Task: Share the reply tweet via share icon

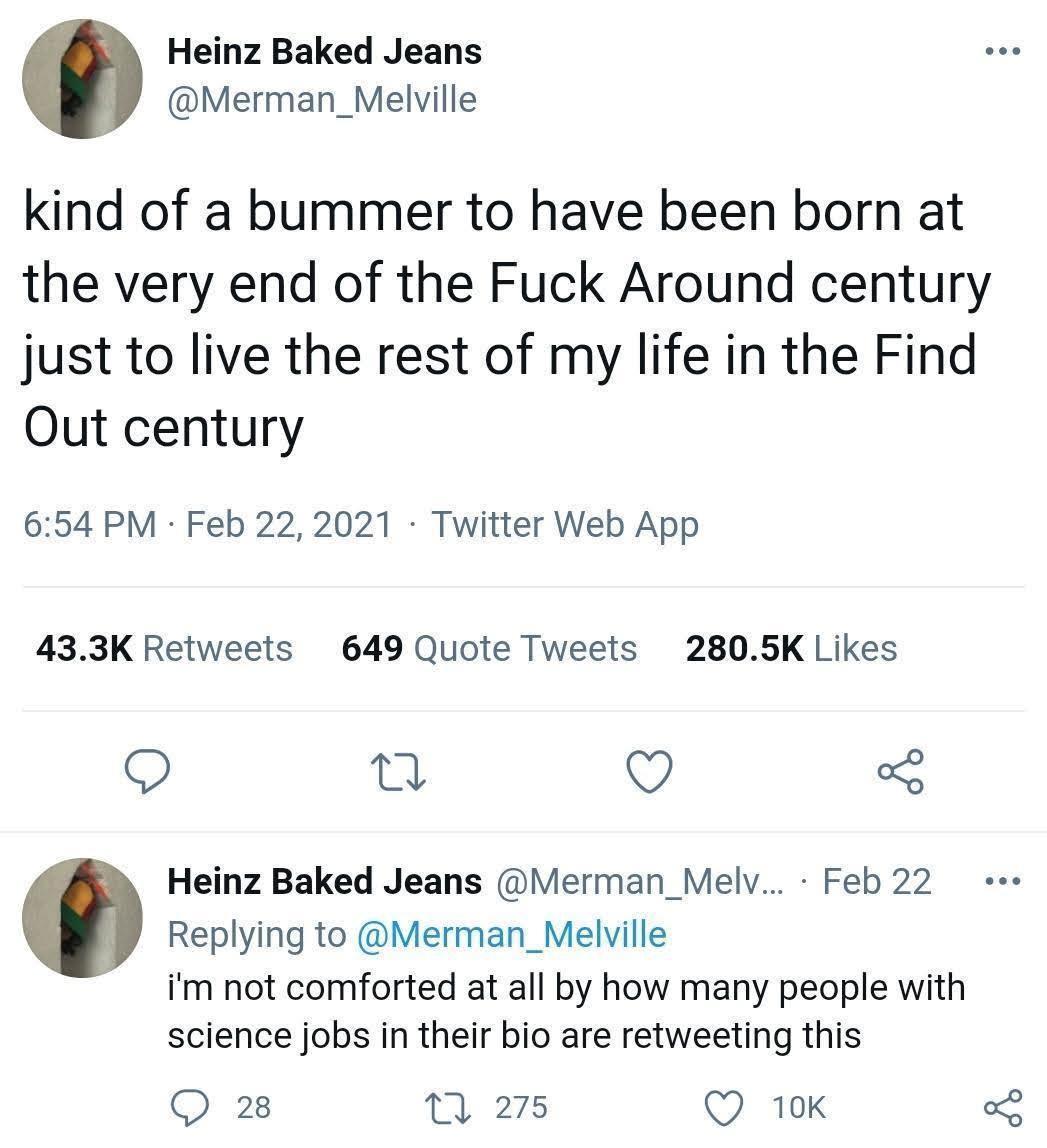Action: pos(1001,1106)
